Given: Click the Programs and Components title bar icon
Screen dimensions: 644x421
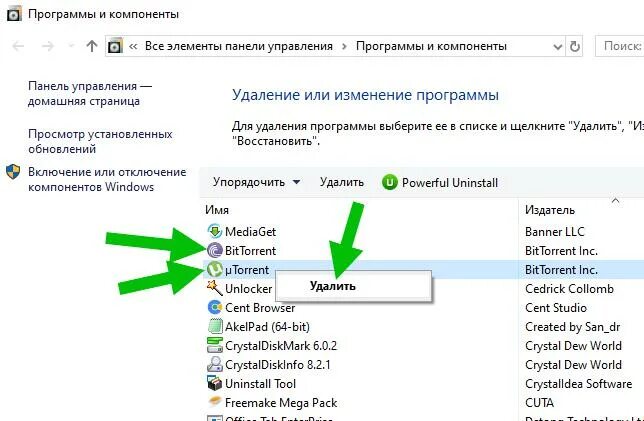Looking at the screenshot, I should point(14,14).
